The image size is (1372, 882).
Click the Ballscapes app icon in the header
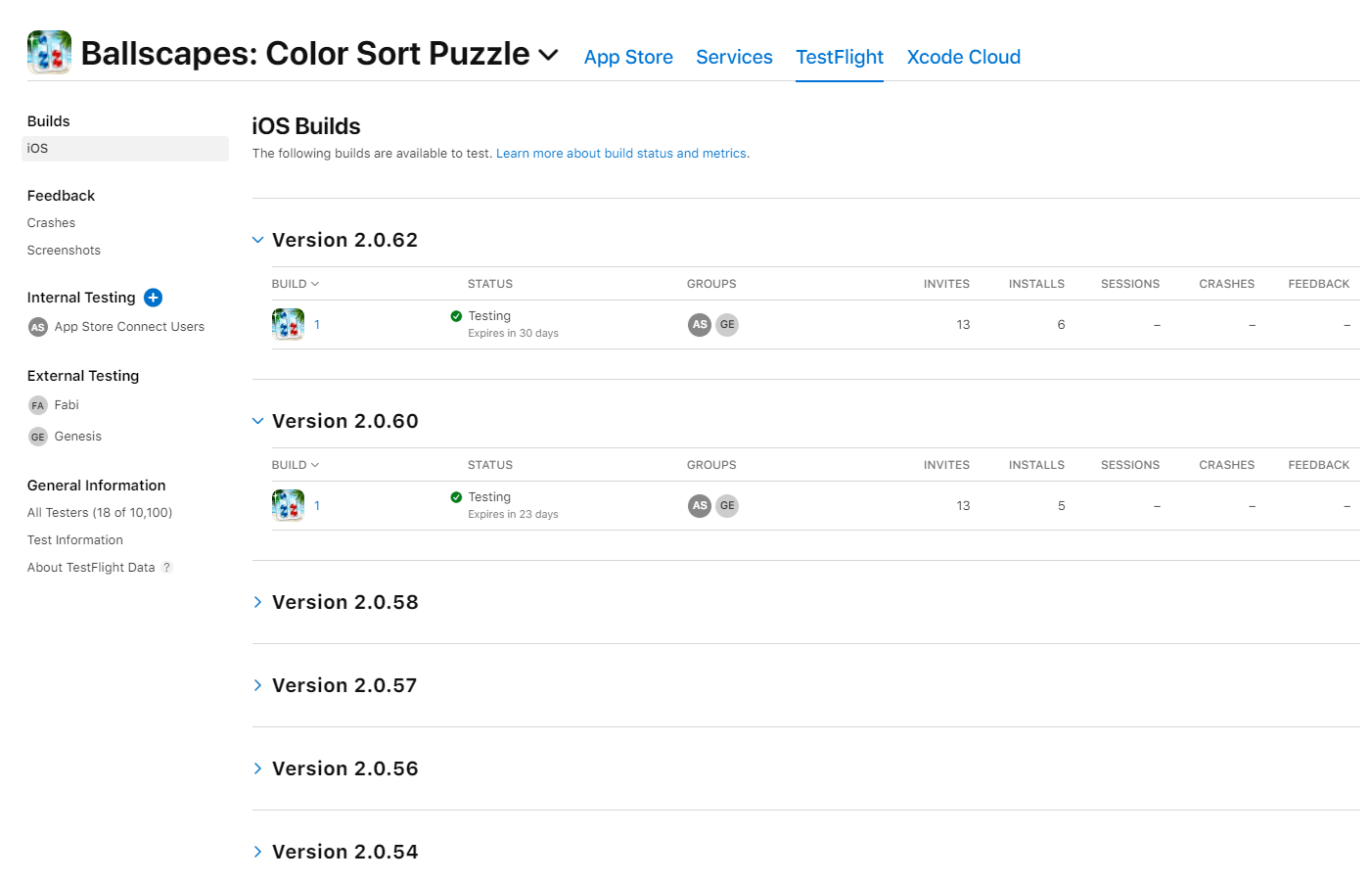(x=49, y=53)
